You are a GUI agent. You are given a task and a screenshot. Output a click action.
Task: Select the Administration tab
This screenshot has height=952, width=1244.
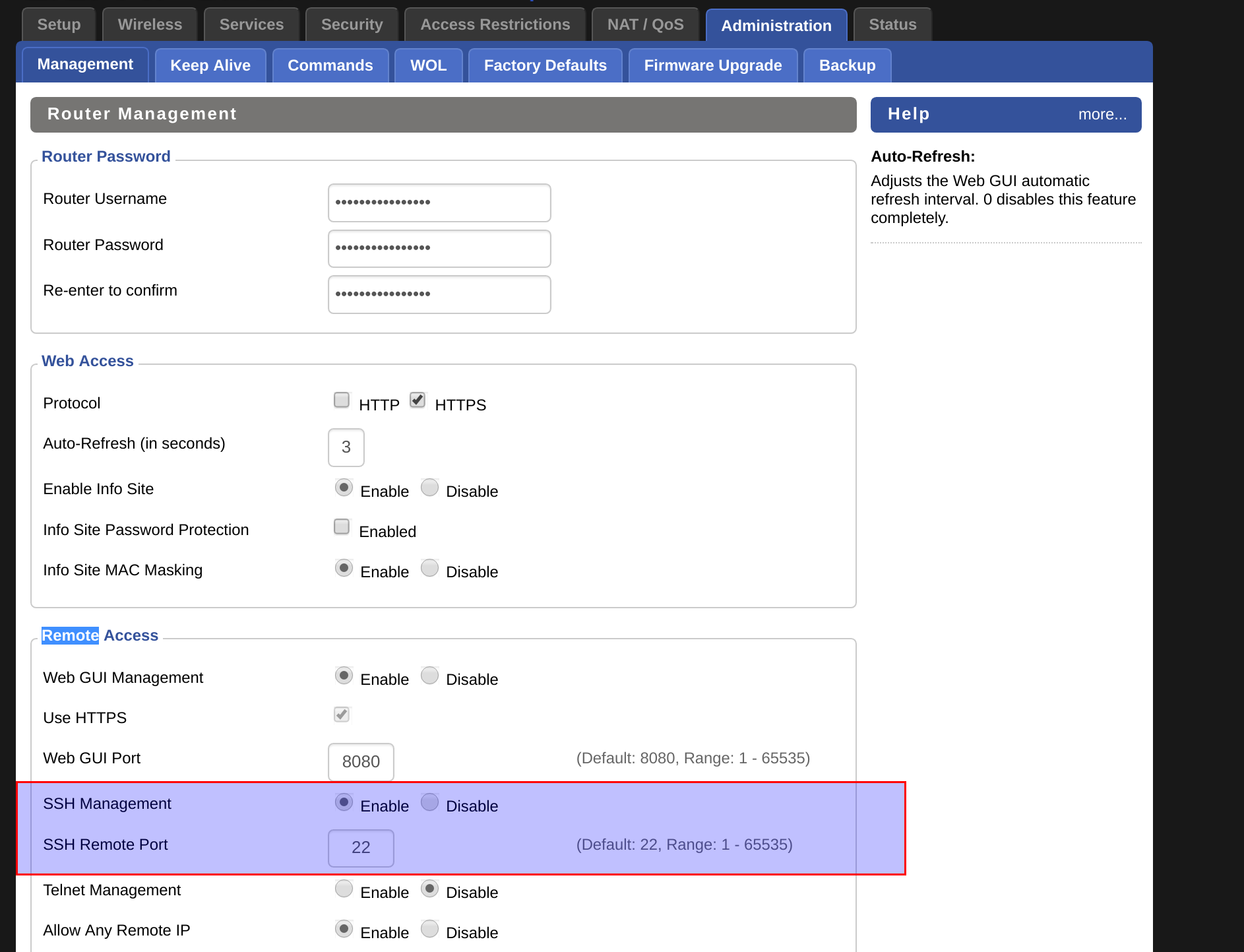(776, 26)
